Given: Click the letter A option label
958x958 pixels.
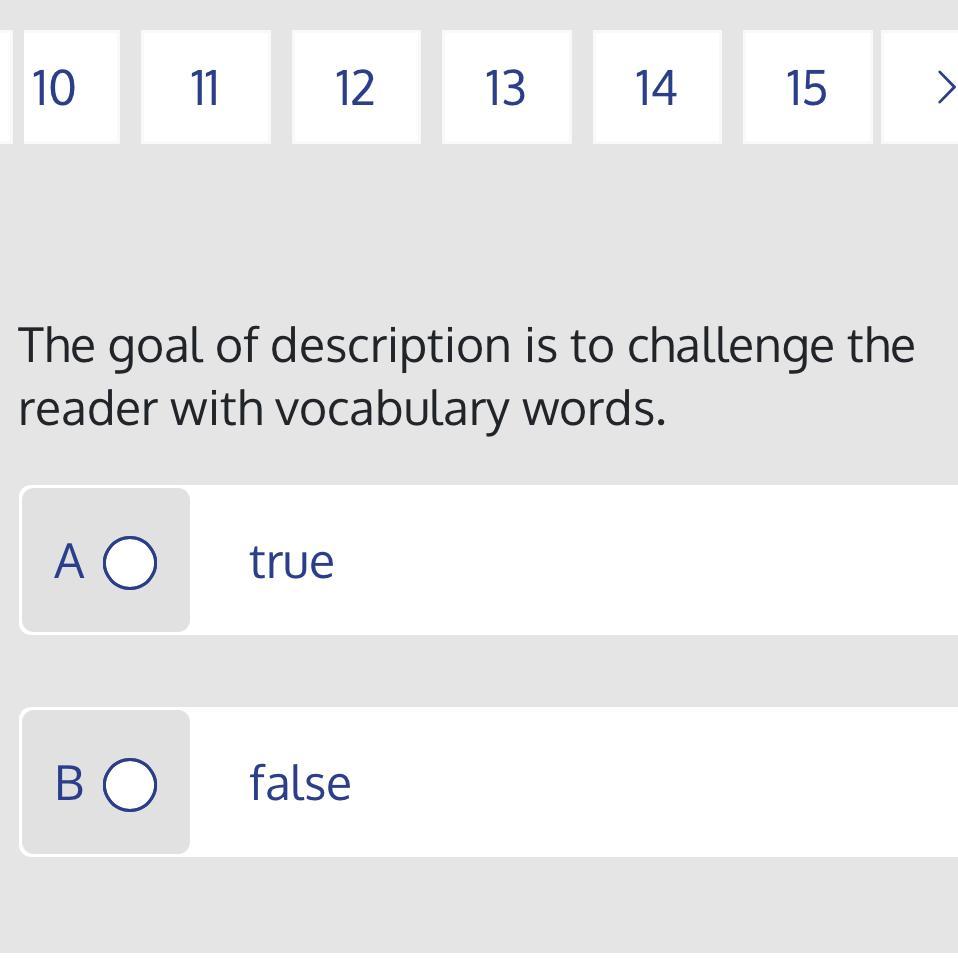Looking at the screenshot, I should [69, 562].
